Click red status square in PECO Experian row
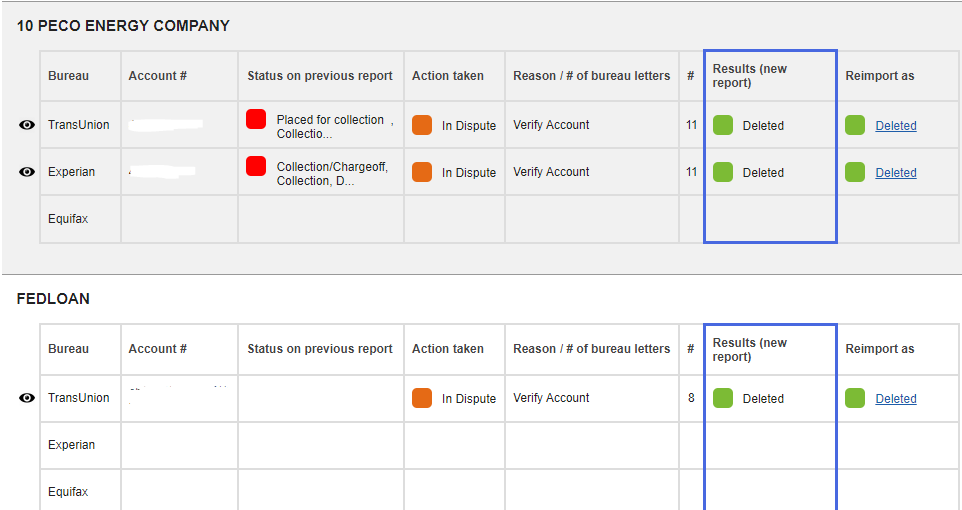The width and height of the screenshot is (962, 510). pyautogui.click(x=256, y=166)
